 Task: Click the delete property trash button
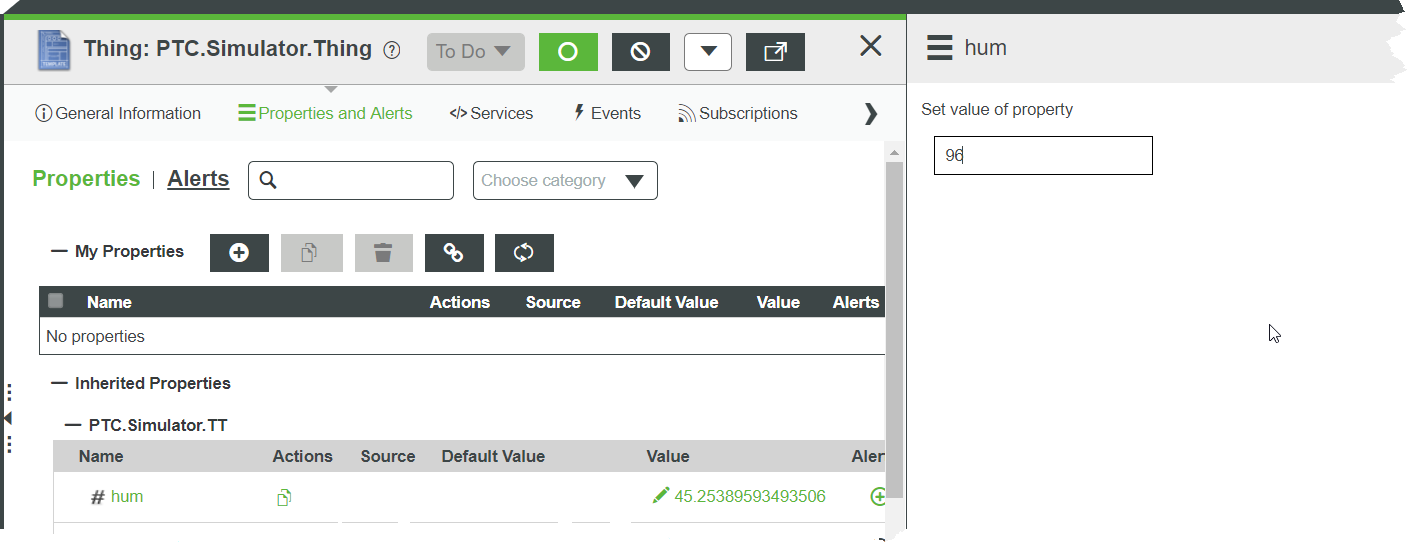383,253
